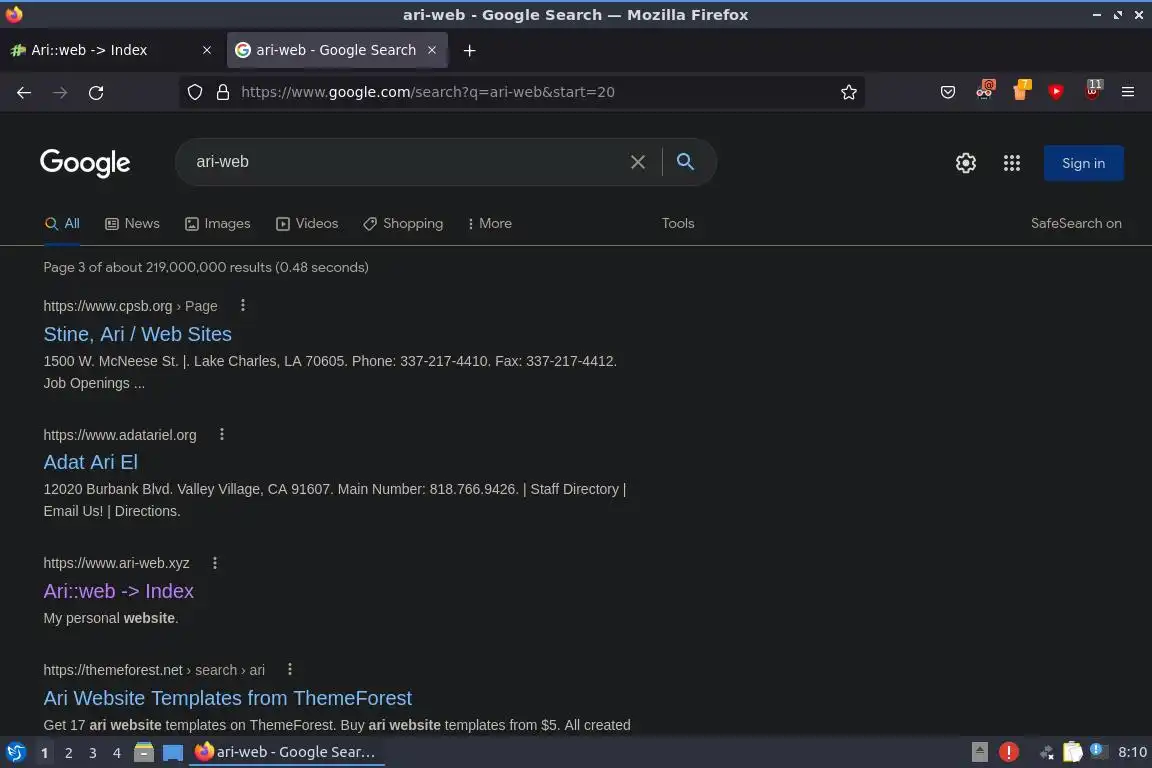The image size is (1152, 768).
Task: Open the uBlock extension icon with badge 11
Action: click(1093, 90)
